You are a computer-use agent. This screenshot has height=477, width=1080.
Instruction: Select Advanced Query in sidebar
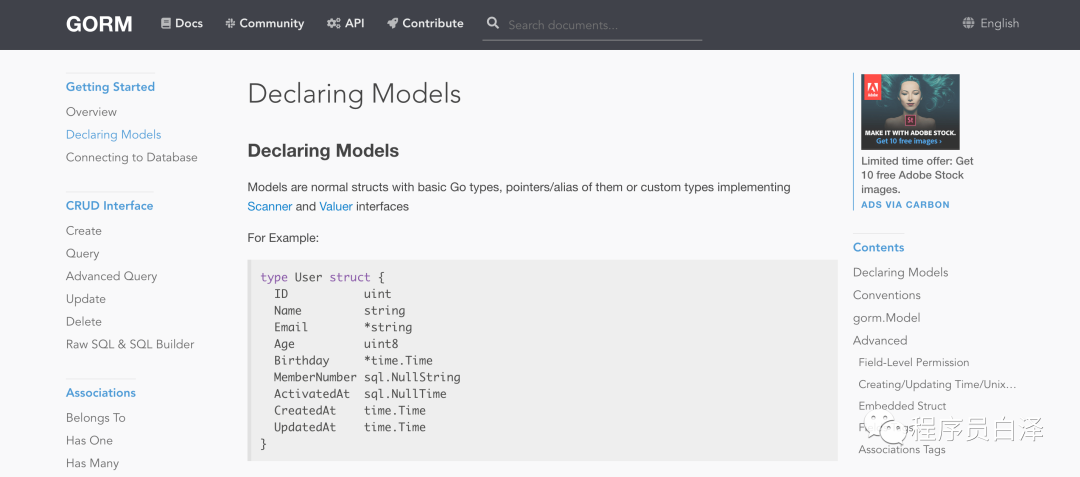(111, 276)
